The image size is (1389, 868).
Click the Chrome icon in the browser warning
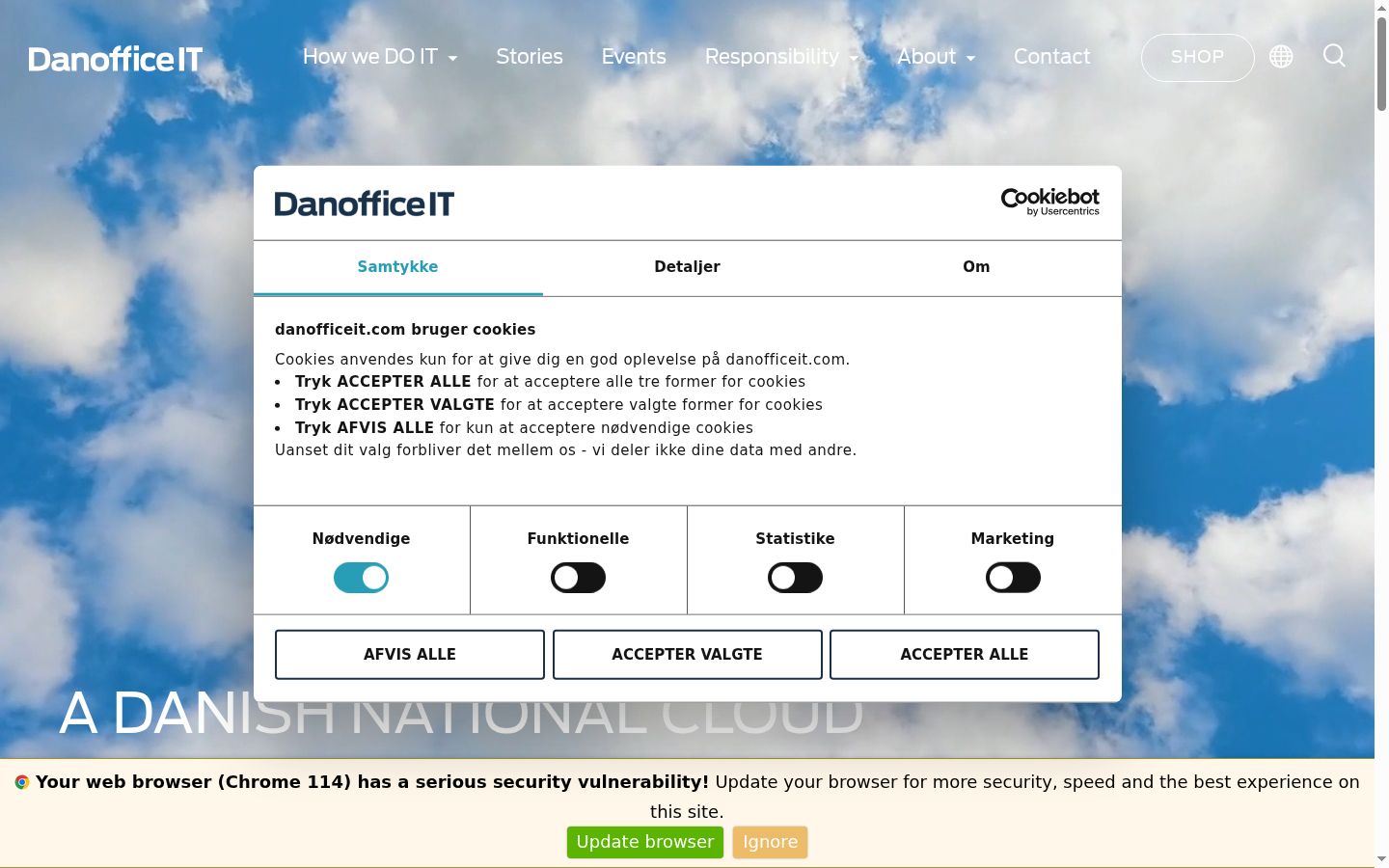click(x=22, y=782)
